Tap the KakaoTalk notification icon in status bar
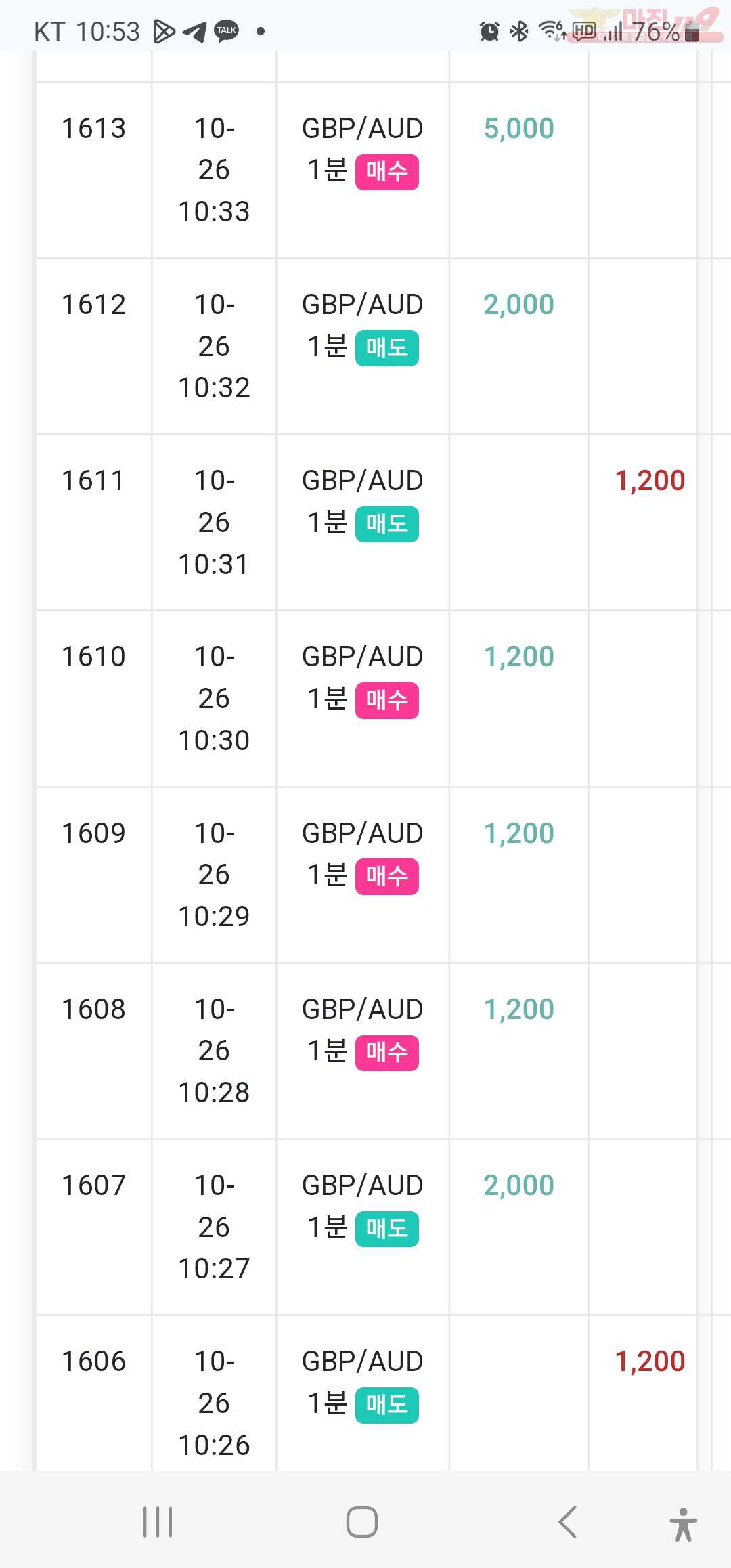Image resolution: width=731 pixels, height=1568 pixels. (x=227, y=31)
